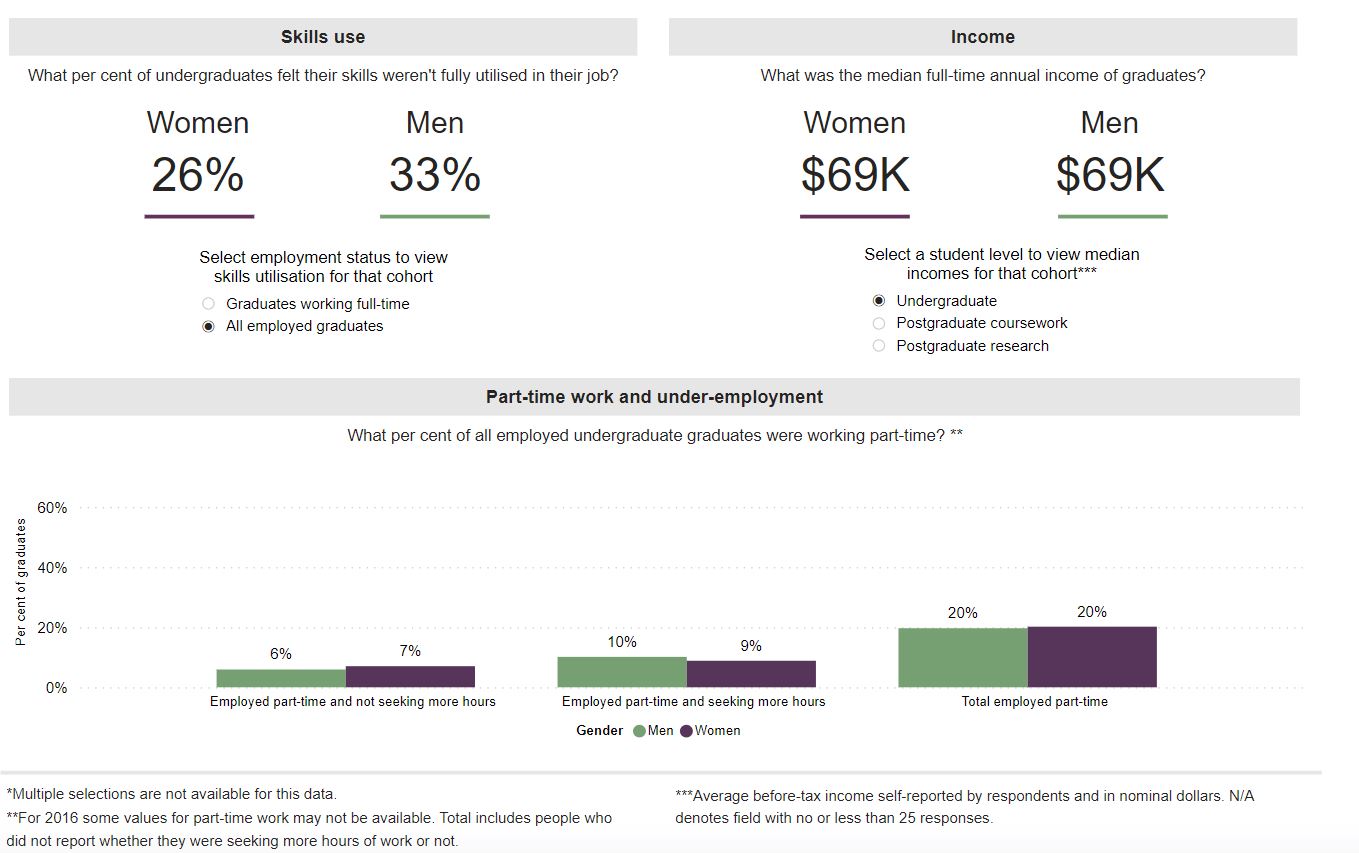The height and width of the screenshot is (853, 1359).
Task: Click Part-time work and under-employment header
Action: point(654,397)
